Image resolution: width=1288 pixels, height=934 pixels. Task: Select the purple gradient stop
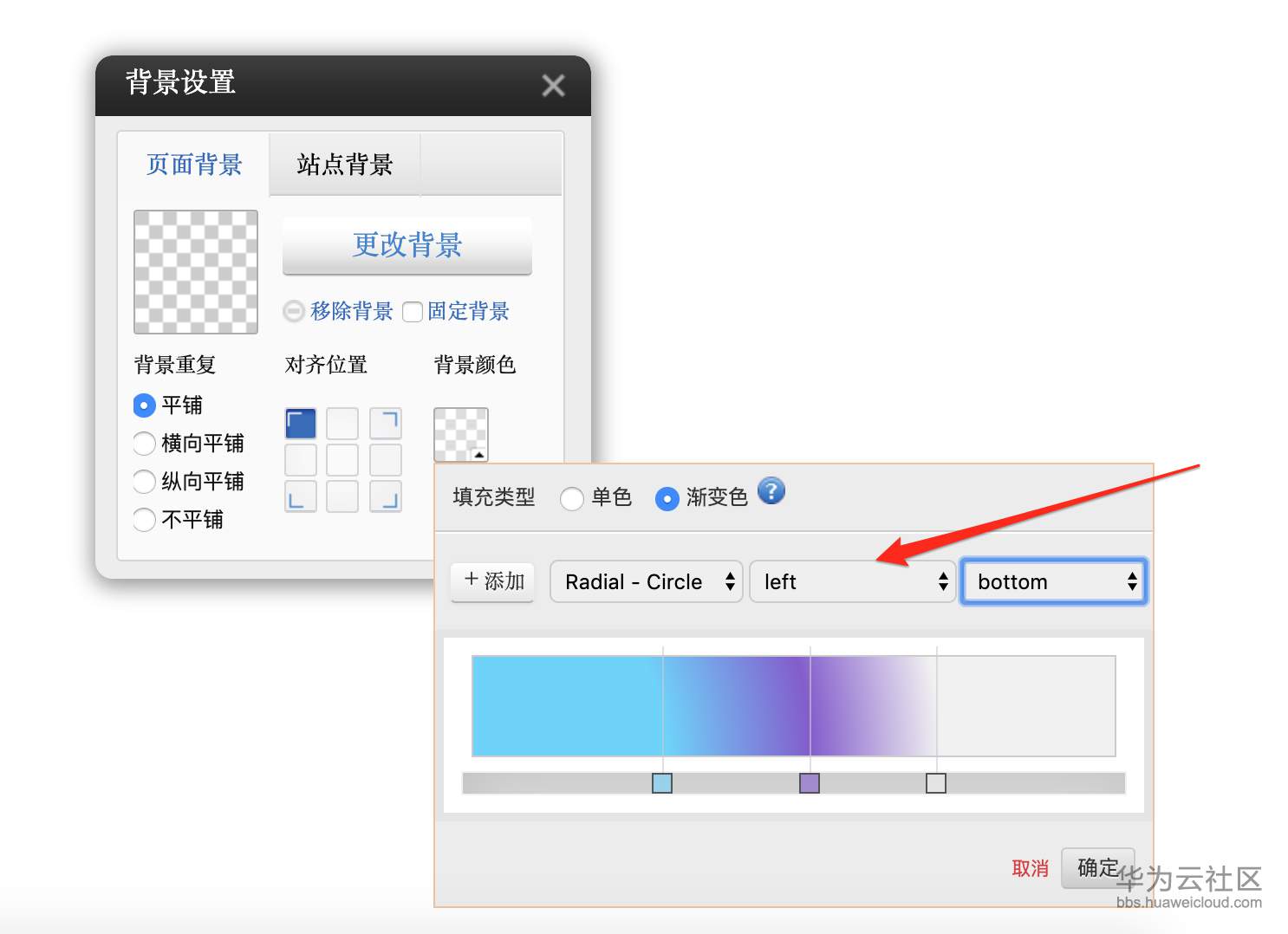click(x=810, y=783)
